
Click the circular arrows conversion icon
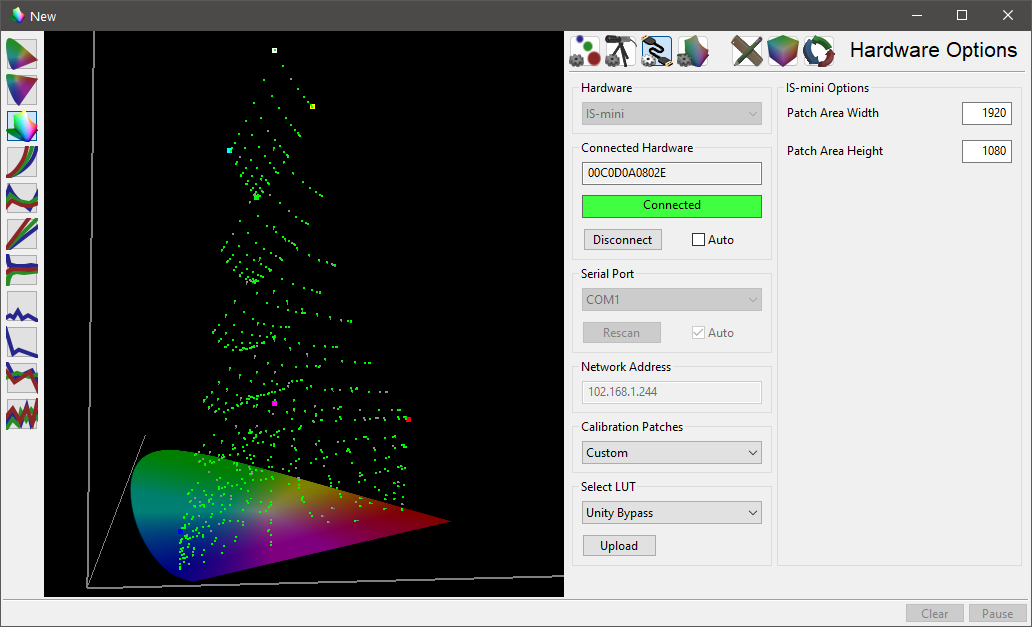[818, 50]
